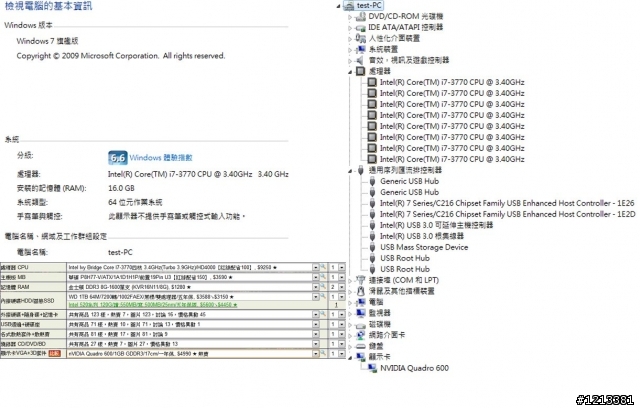Screen dimensions: 640x408
Task: Click the 處理器 CPU row label in parts table
Action: click(x=15, y=267)
